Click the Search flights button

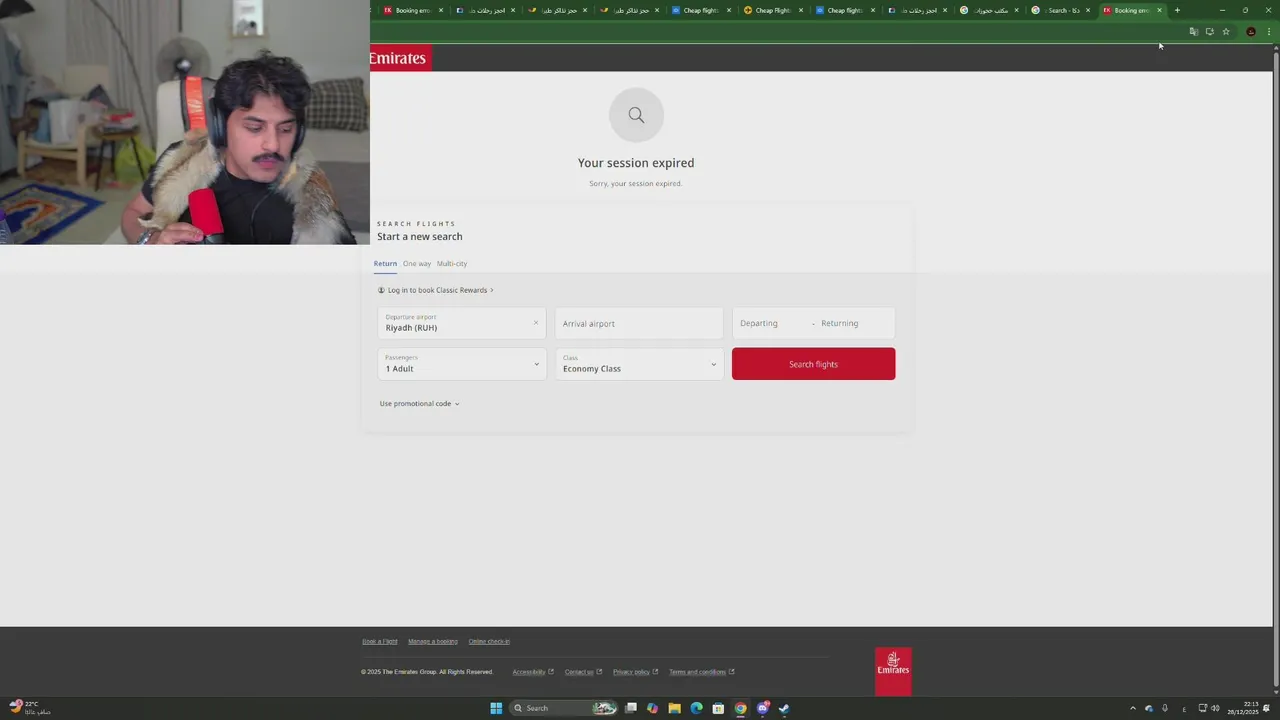(x=813, y=364)
